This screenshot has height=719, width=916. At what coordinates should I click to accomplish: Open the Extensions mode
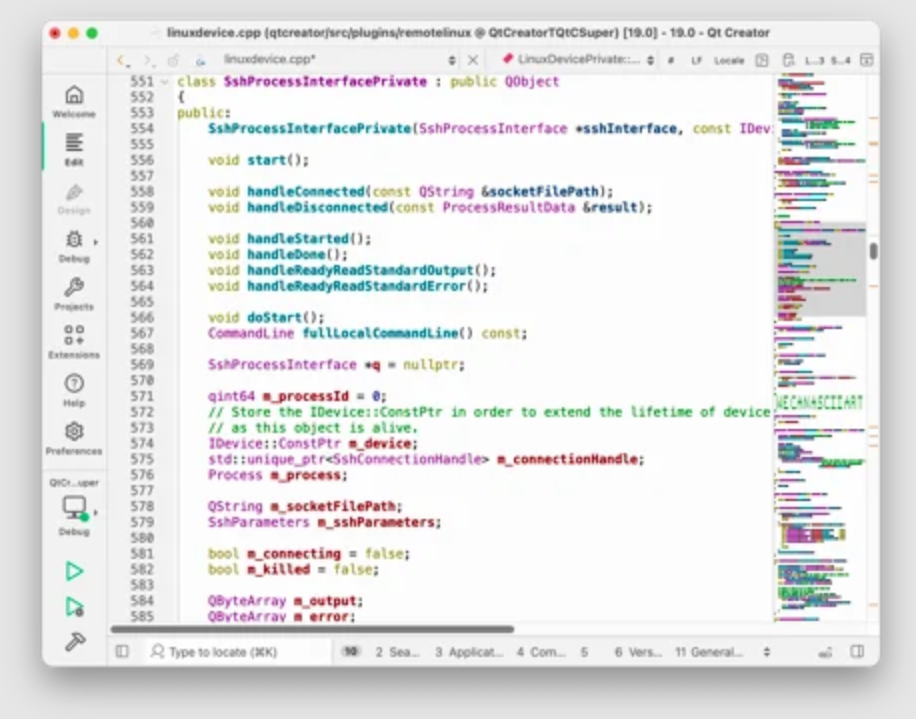coord(74,342)
